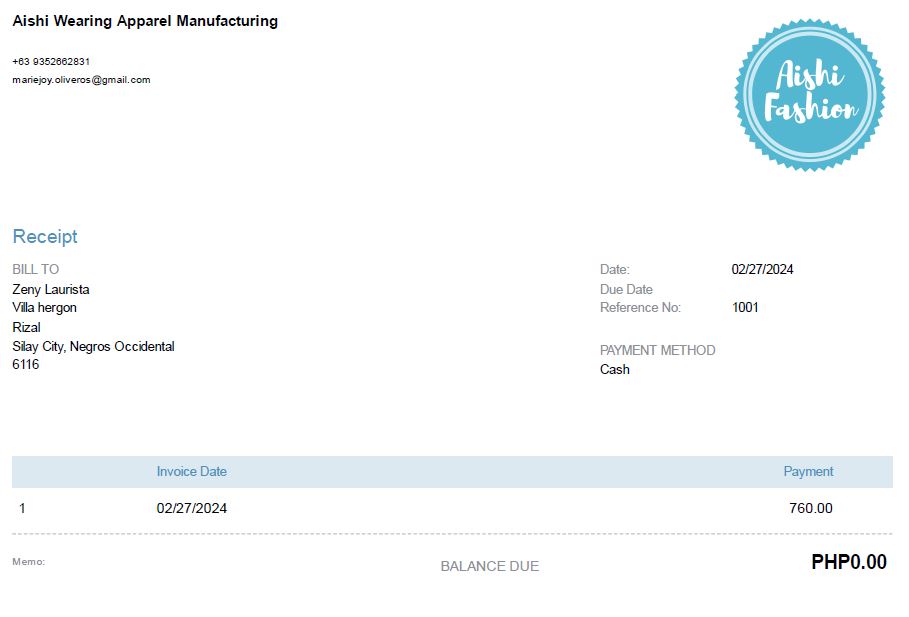Click the Aishi Fashion logo badge
909x617 pixels.
click(810, 95)
